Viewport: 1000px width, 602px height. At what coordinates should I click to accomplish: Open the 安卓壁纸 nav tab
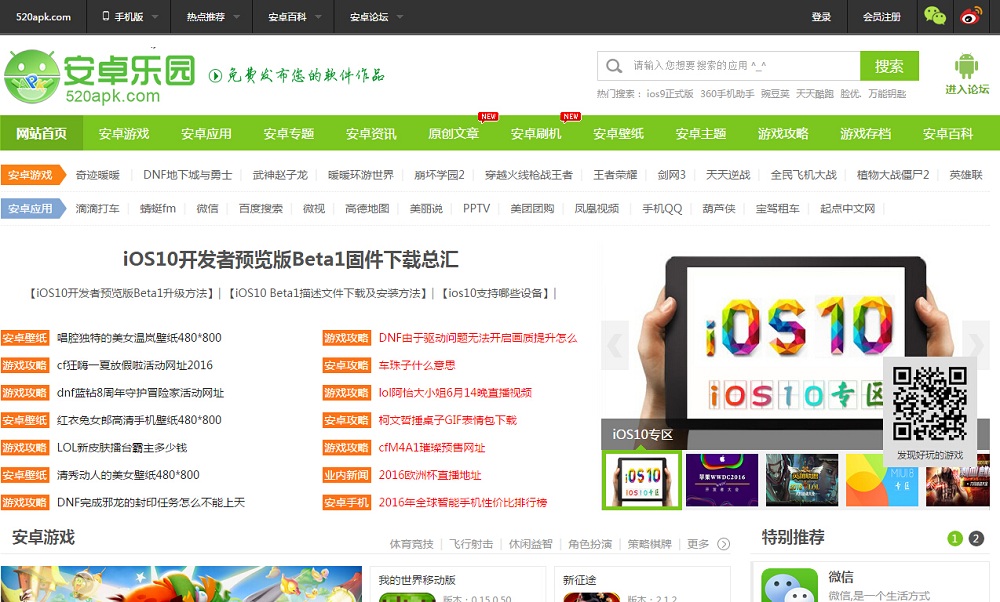(x=619, y=133)
